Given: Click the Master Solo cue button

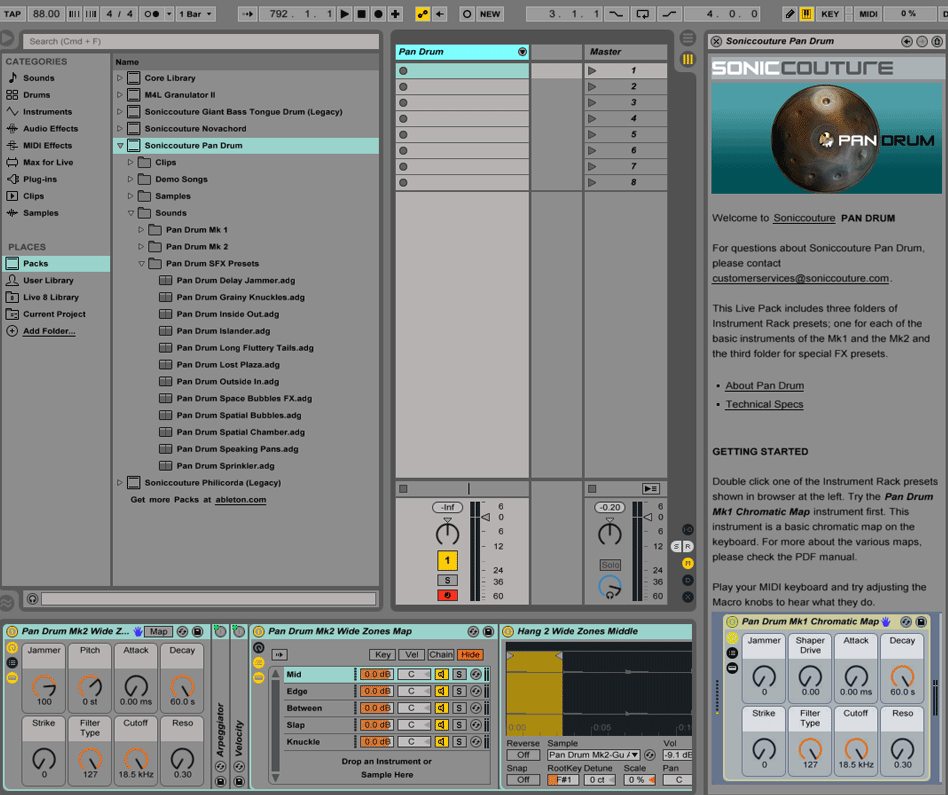Looking at the screenshot, I should tap(610, 565).
